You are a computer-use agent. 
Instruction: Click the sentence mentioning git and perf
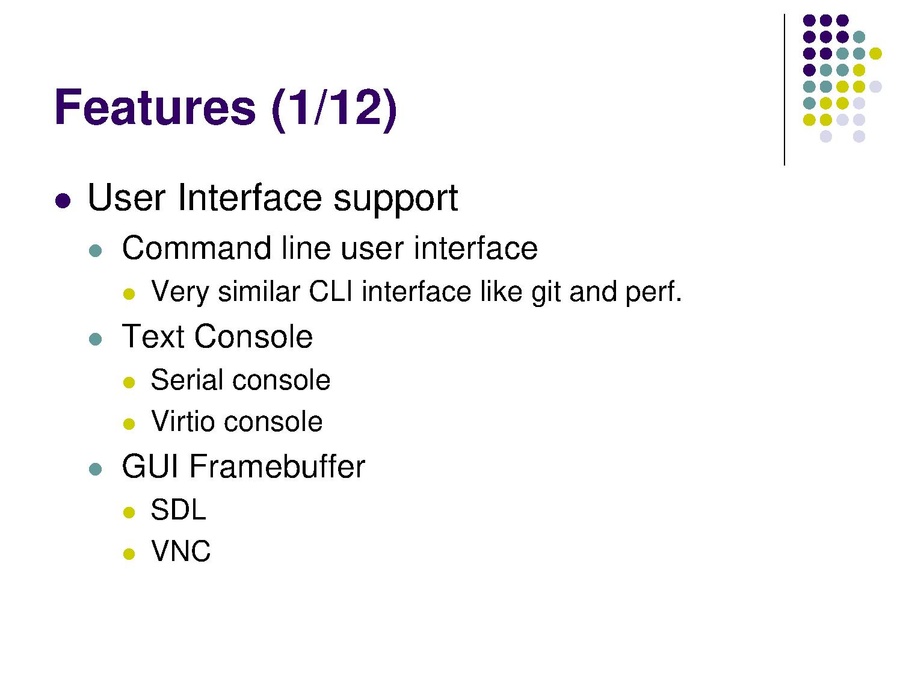pyautogui.click(x=416, y=292)
